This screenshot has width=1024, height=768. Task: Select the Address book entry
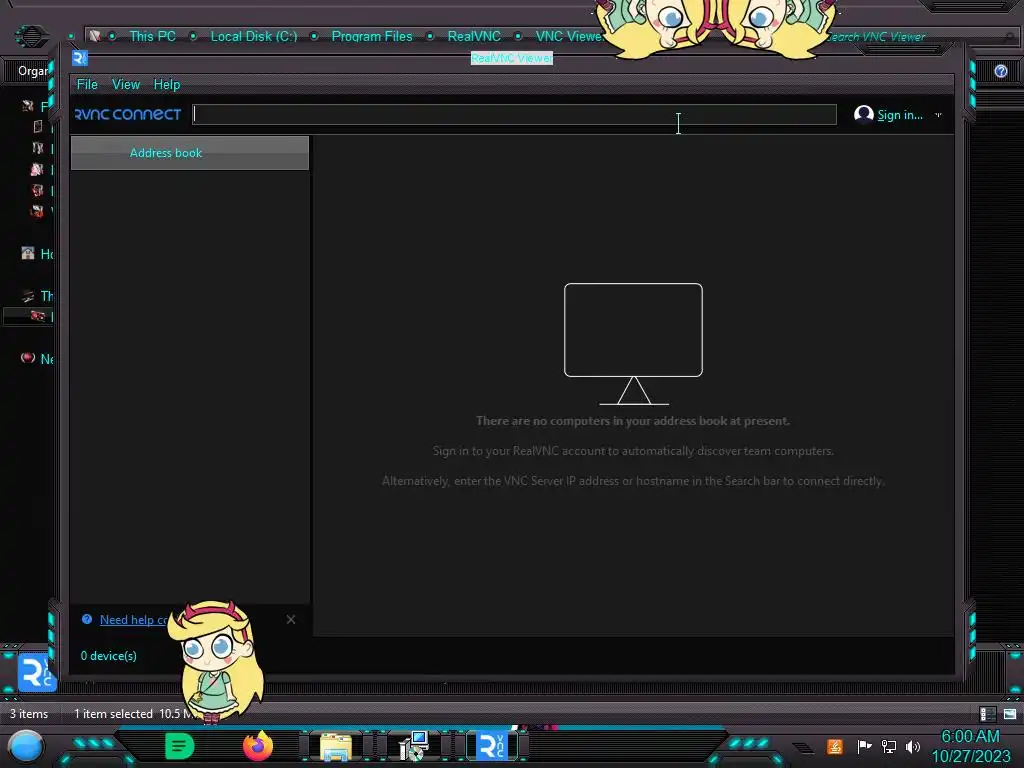[189, 153]
